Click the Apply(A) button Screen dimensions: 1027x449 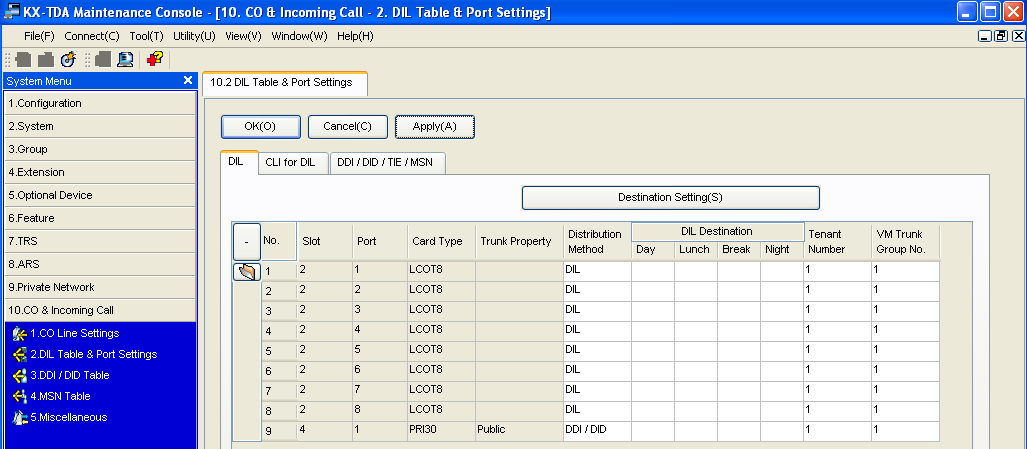[x=435, y=127]
